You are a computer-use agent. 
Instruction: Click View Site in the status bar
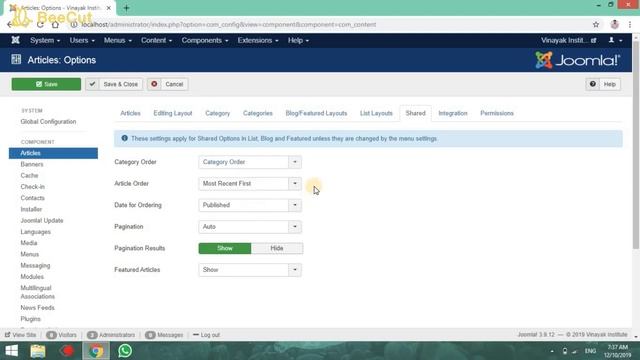point(20,335)
